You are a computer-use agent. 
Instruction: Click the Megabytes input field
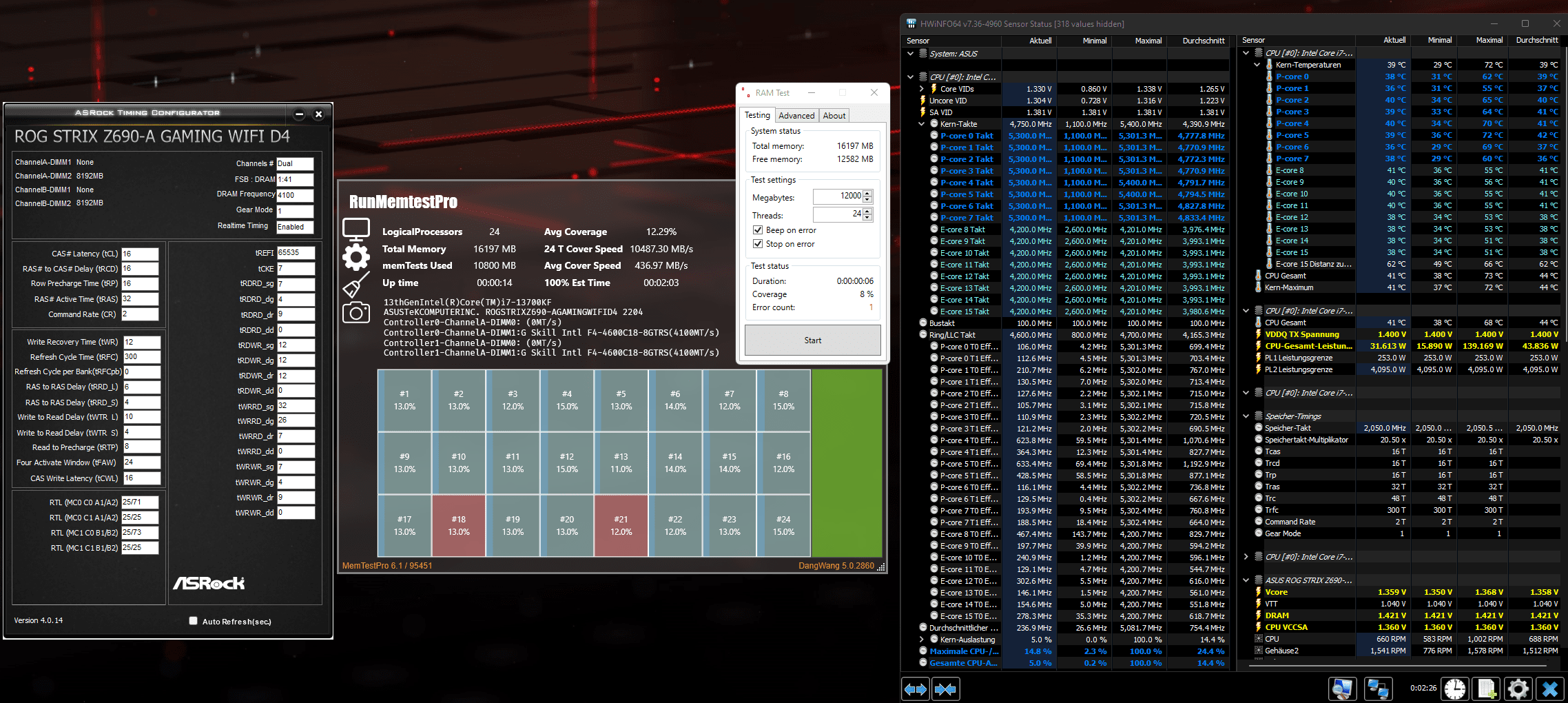pyautogui.click(x=838, y=196)
